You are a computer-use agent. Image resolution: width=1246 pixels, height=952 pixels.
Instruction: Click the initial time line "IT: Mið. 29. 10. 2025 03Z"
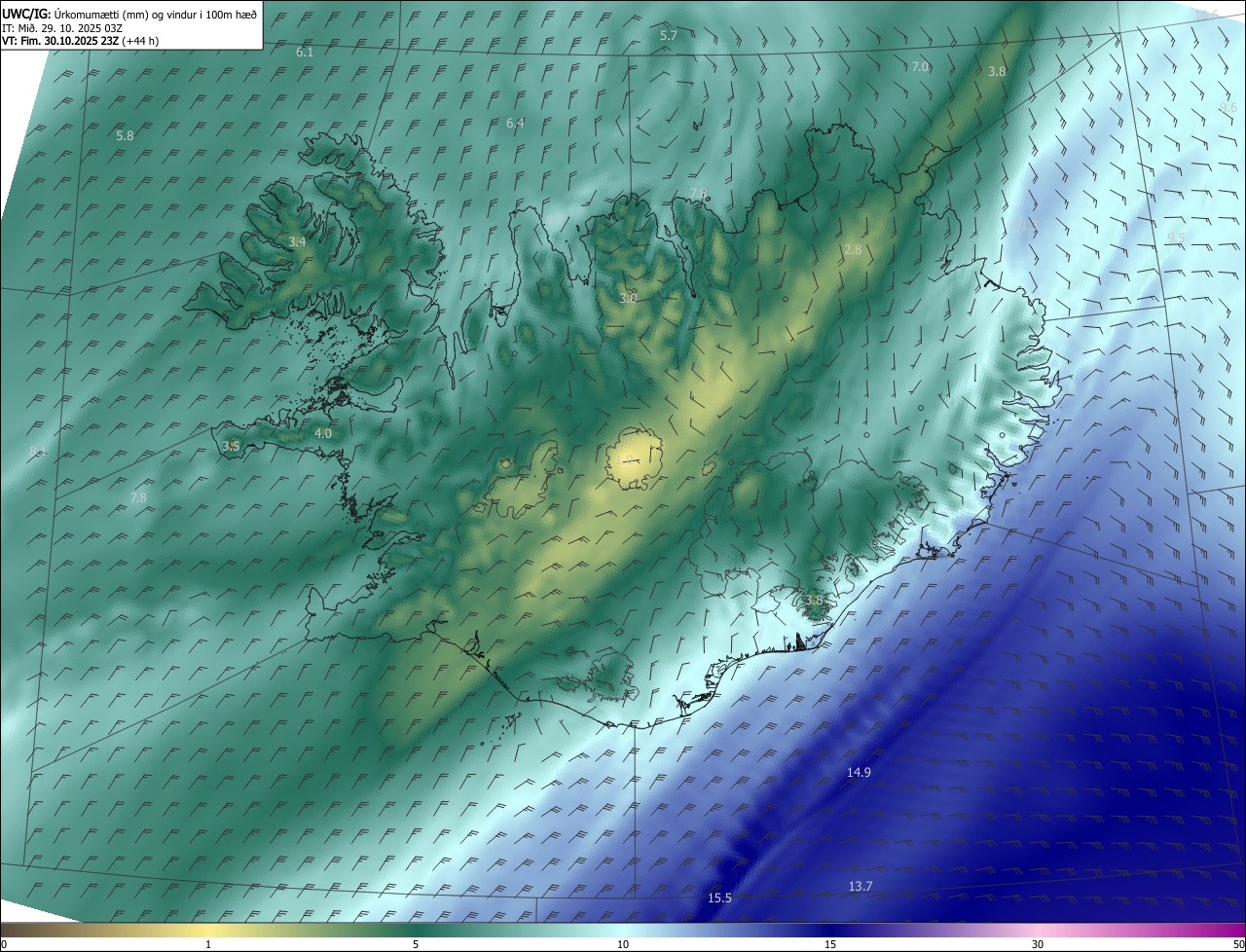click(x=61, y=28)
